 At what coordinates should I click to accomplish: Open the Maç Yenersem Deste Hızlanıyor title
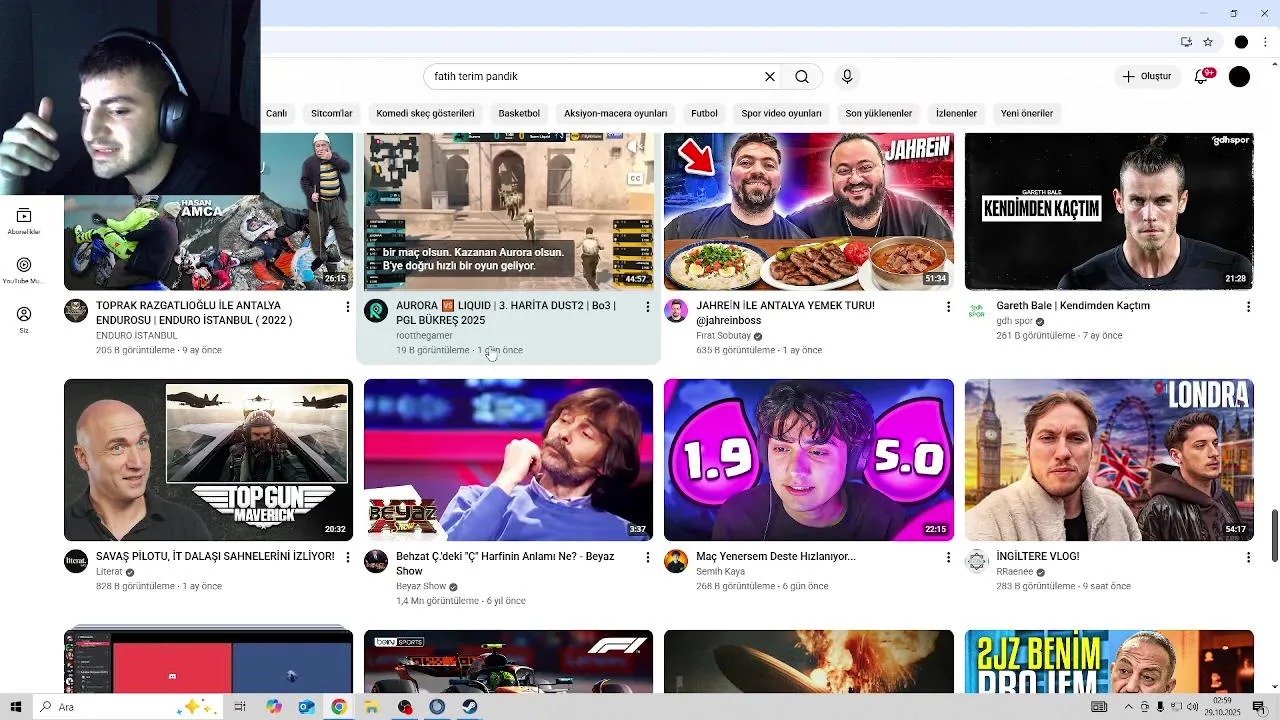[776, 556]
